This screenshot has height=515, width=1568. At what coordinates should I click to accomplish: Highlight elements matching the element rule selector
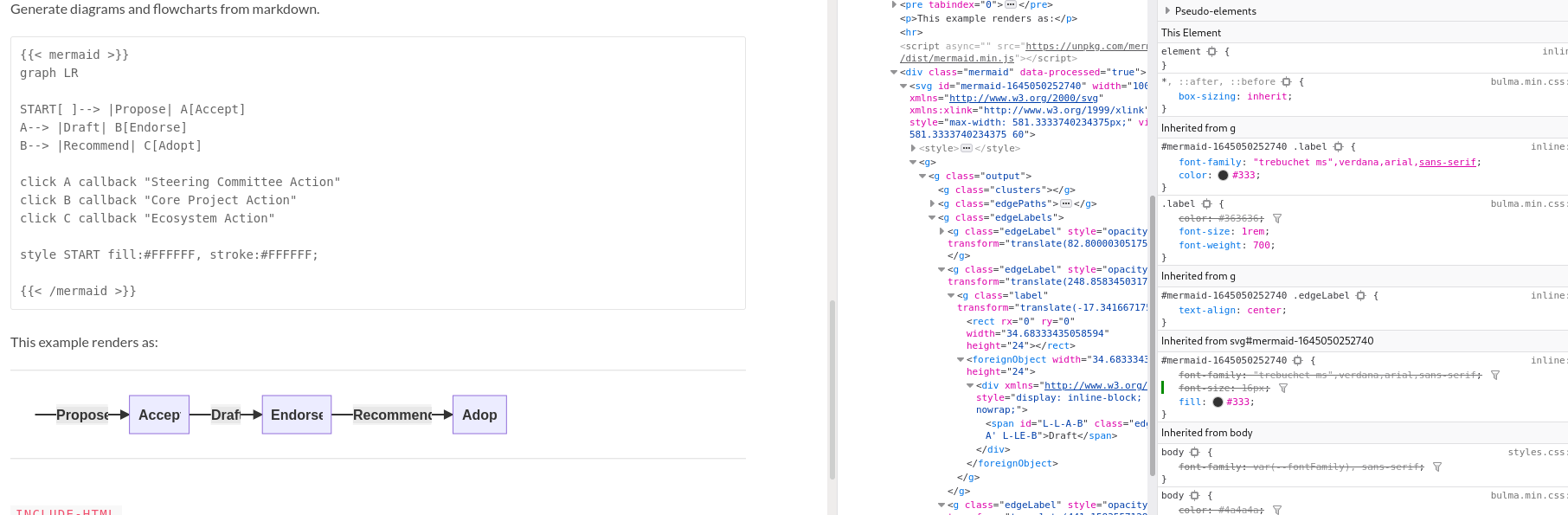(1211, 52)
